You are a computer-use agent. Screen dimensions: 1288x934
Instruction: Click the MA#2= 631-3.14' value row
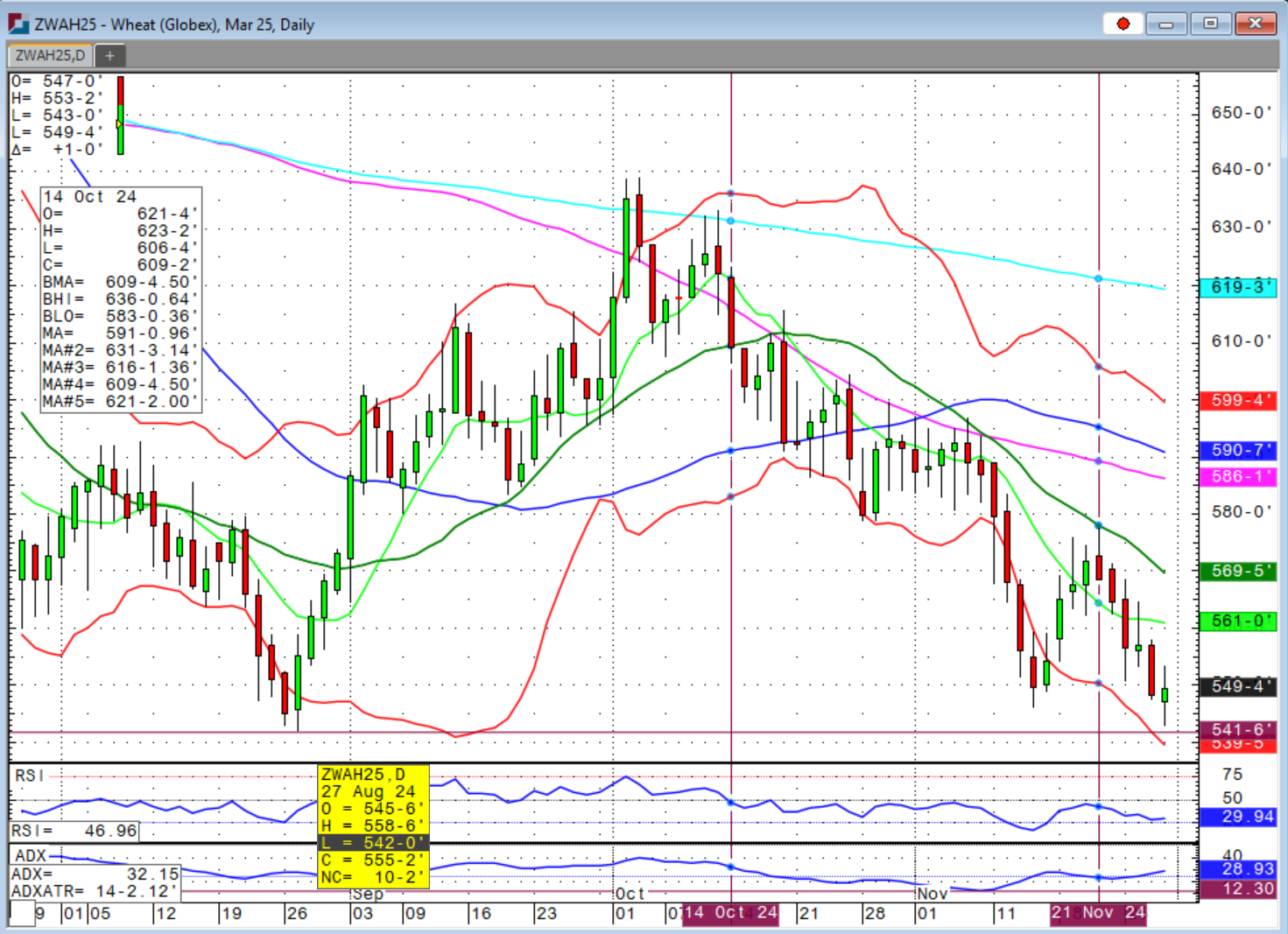[x=121, y=350]
